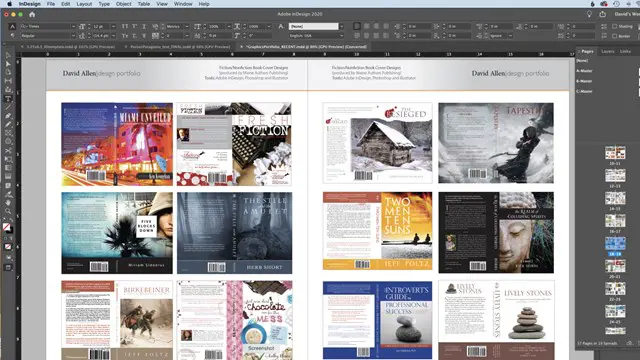This screenshot has height=360, width=640.
Task: Open the Ignore dropdown in control panel
Action: [x=510, y=36]
